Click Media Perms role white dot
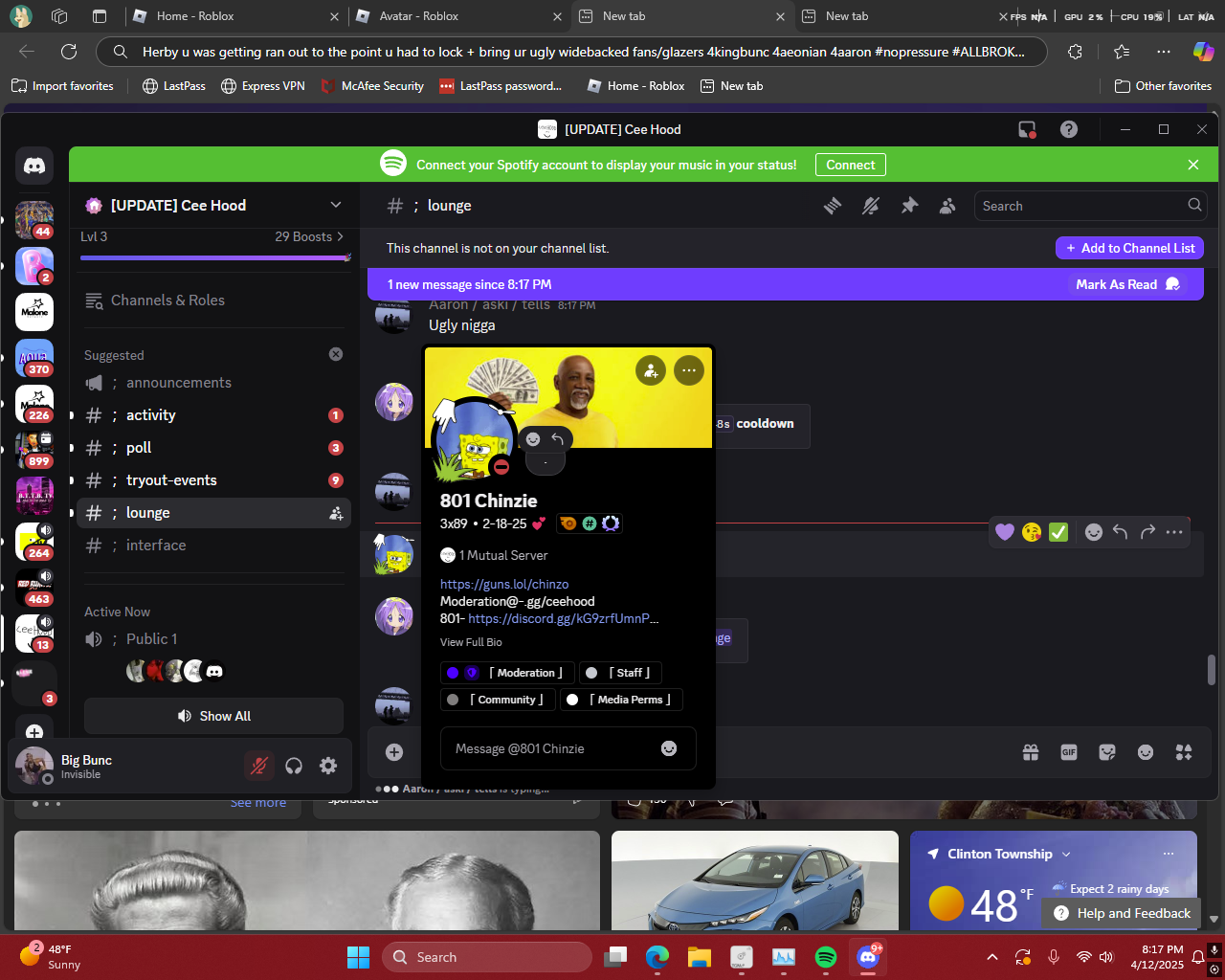Screen dimensions: 1225x980 point(572,700)
